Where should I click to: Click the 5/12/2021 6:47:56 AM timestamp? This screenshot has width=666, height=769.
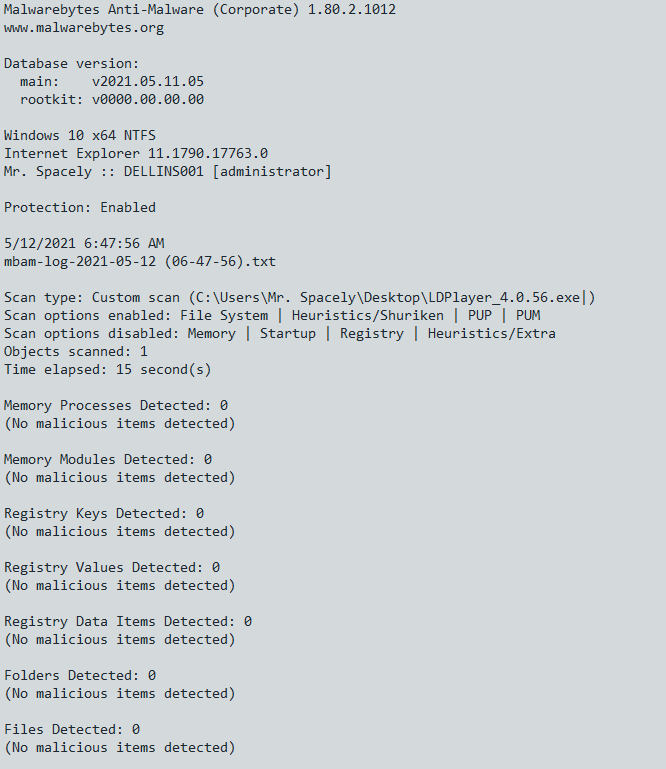pos(84,243)
